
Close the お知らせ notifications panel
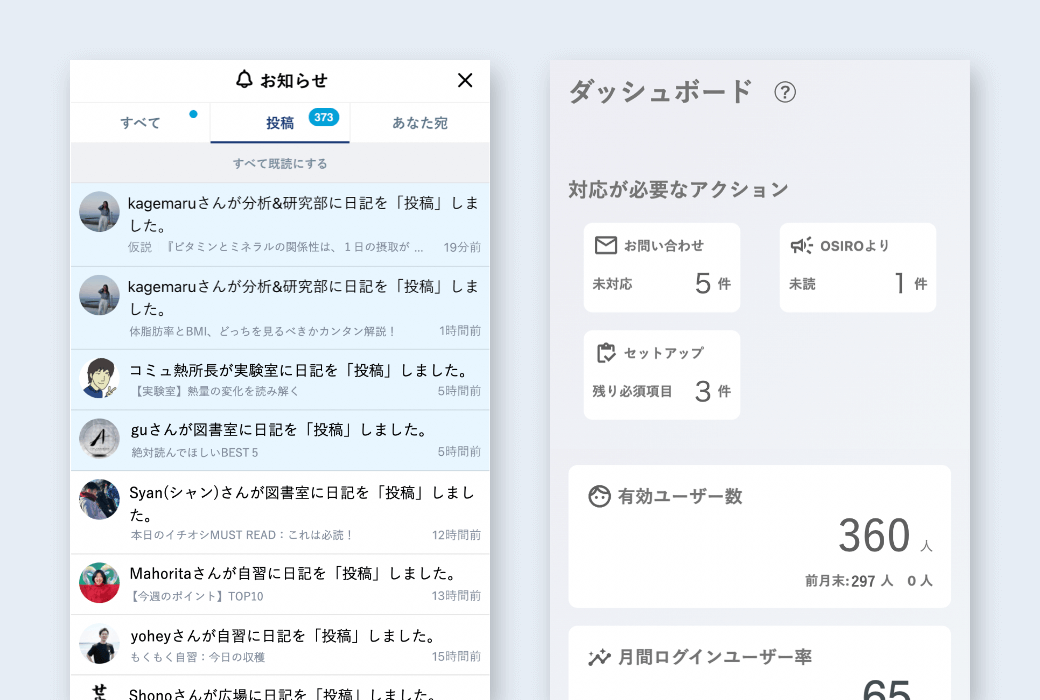click(465, 81)
